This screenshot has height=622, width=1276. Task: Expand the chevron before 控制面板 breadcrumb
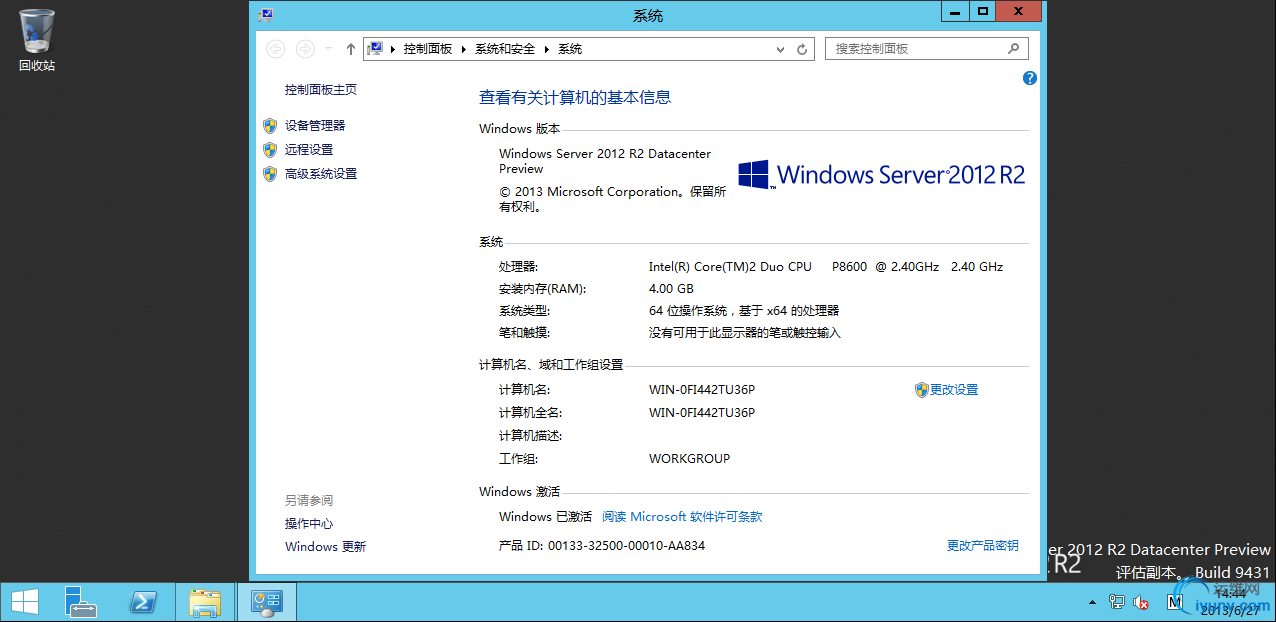[x=394, y=49]
